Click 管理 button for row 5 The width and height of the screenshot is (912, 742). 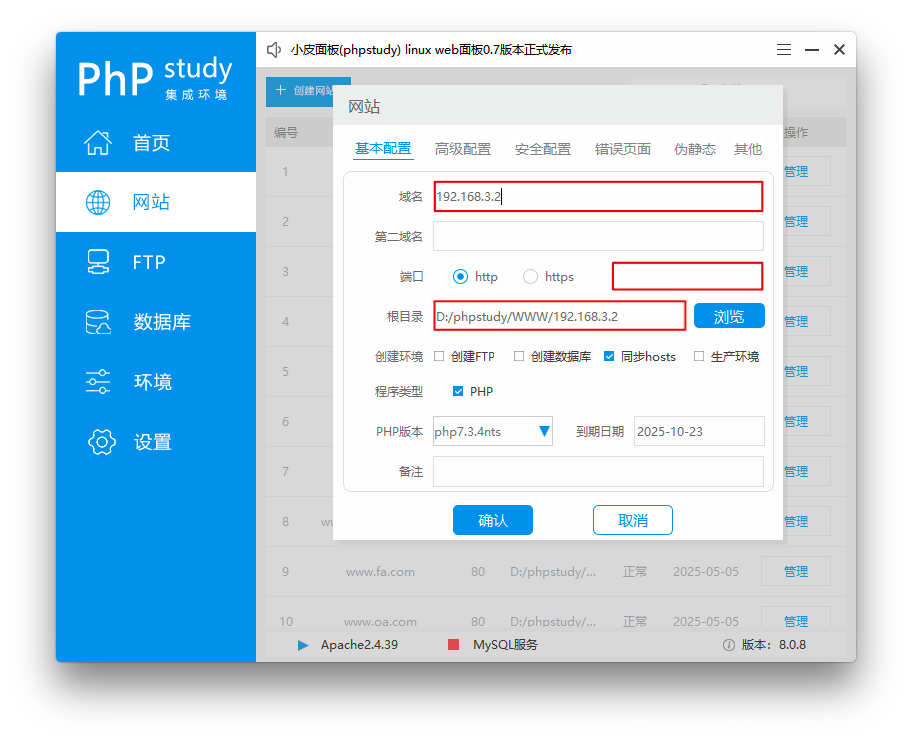(x=806, y=372)
